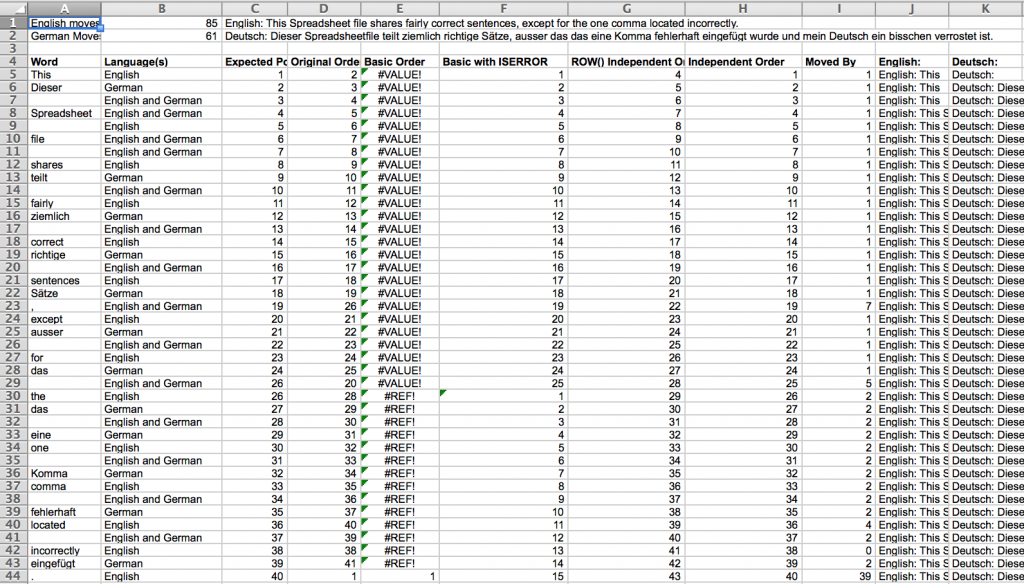This screenshot has height=584, width=1024.
Task: Select column C header
Action: (x=255, y=8)
